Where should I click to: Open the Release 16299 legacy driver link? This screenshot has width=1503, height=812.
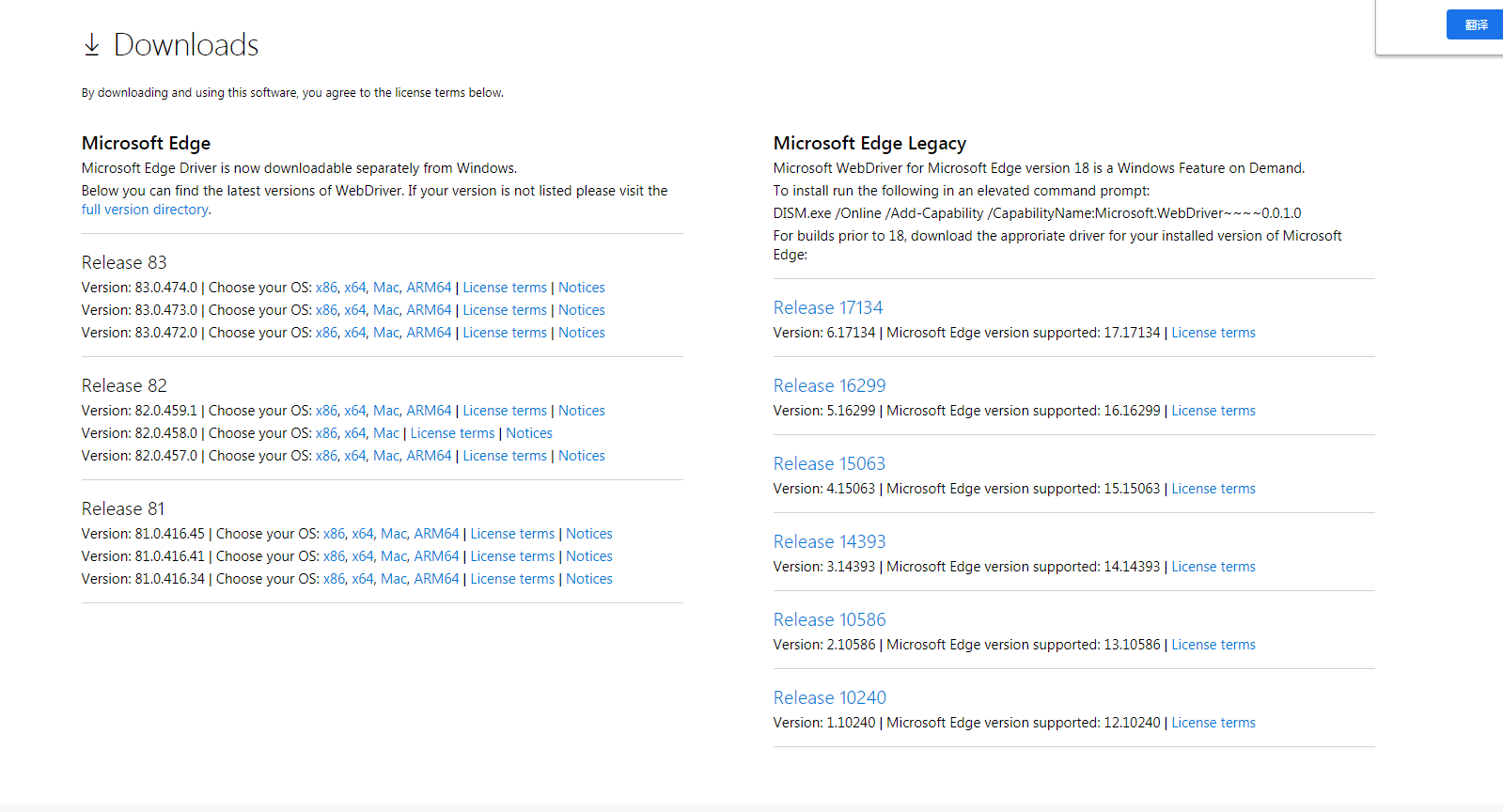(x=830, y=385)
